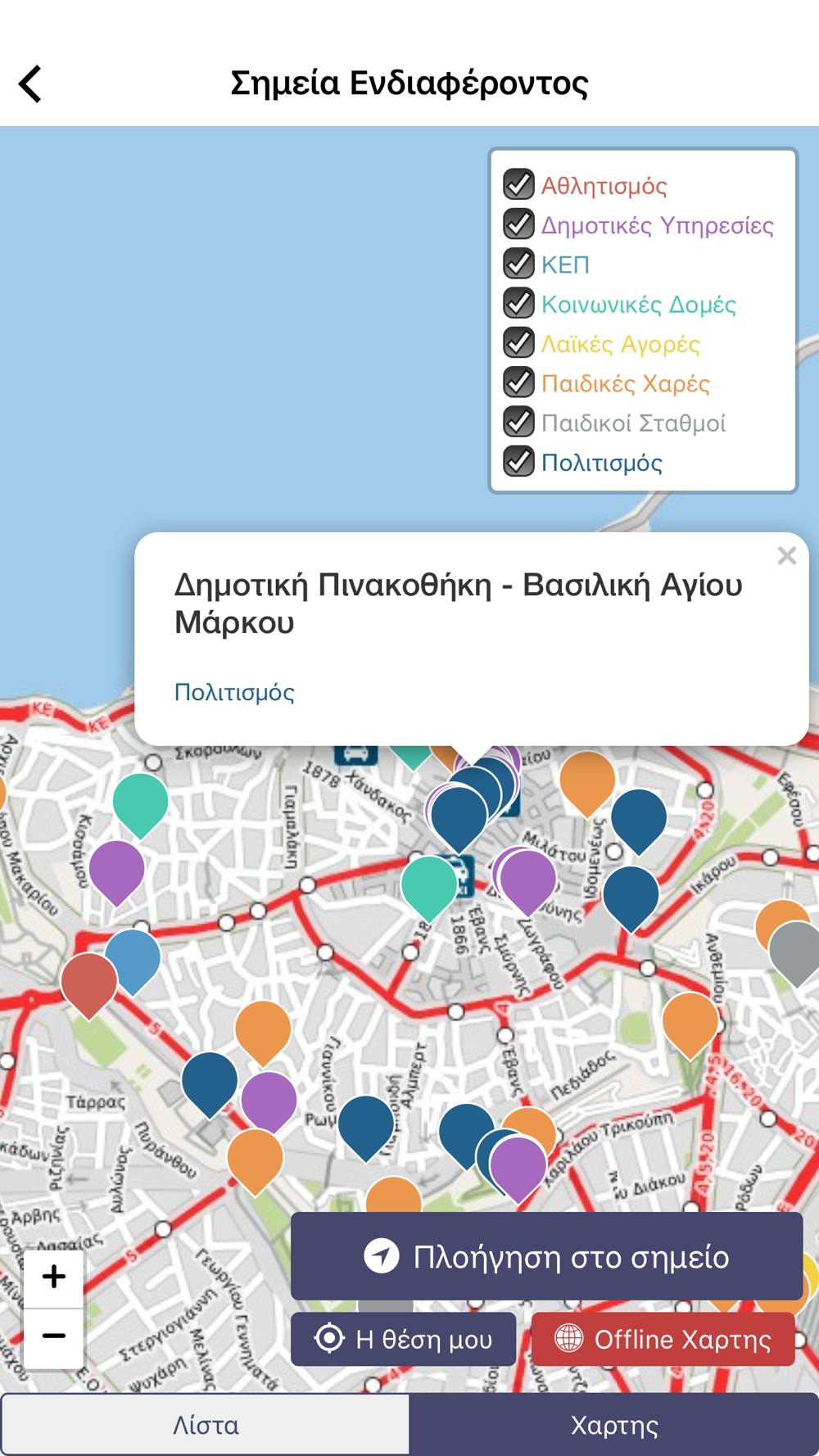Go back using the header arrow
This screenshot has height=1456, width=819.
pyautogui.click(x=30, y=84)
